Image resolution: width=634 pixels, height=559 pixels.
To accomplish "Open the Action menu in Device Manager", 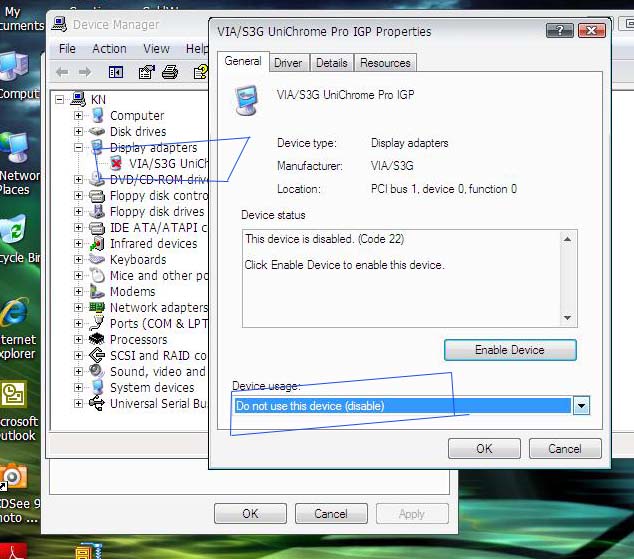I will 109,49.
